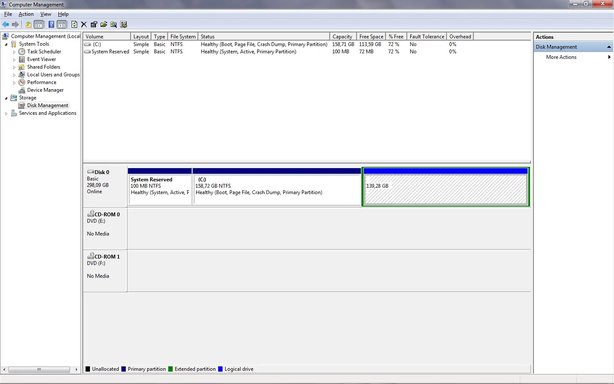Click the (C:) 158,72 GB partition block
The image size is (614, 384).
(277, 187)
